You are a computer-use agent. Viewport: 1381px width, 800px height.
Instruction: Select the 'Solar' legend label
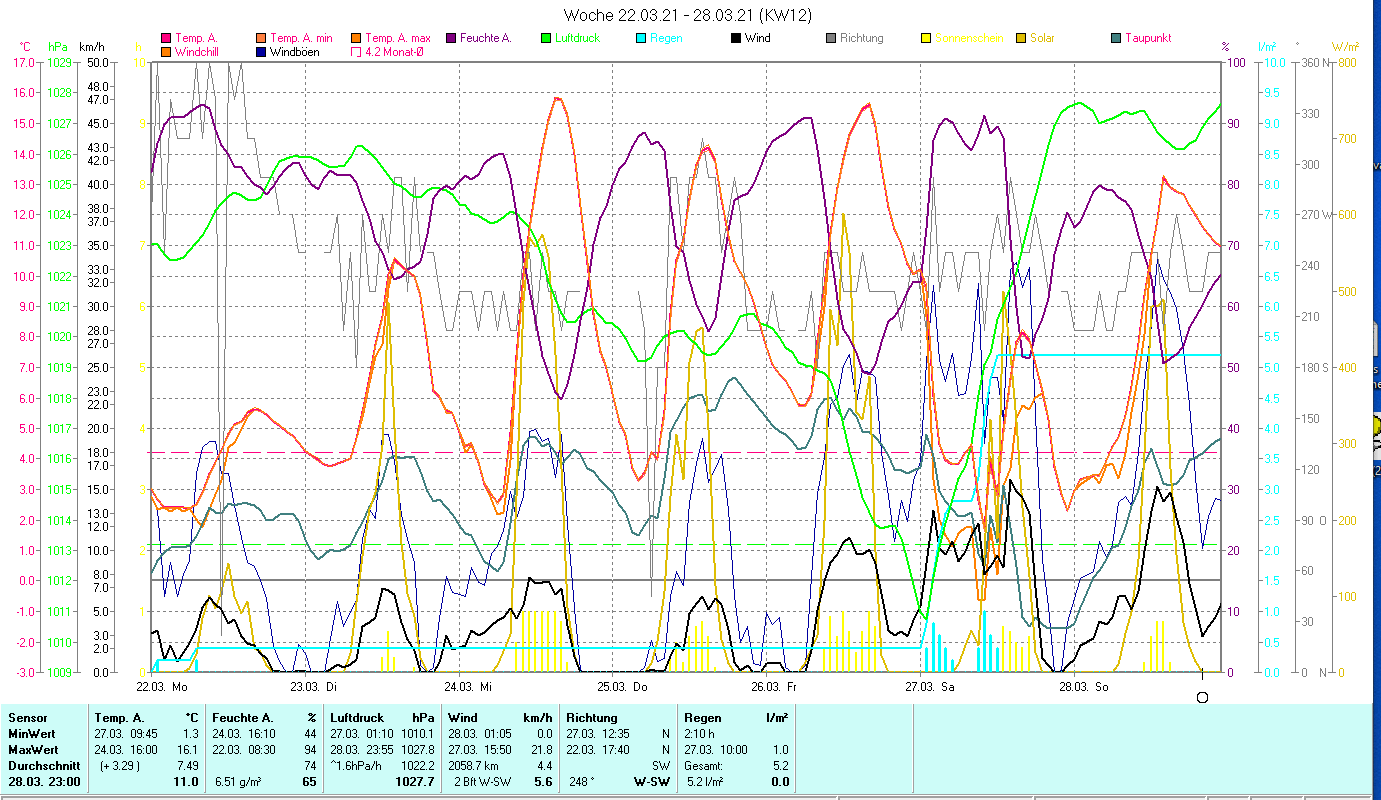(x=1042, y=38)
